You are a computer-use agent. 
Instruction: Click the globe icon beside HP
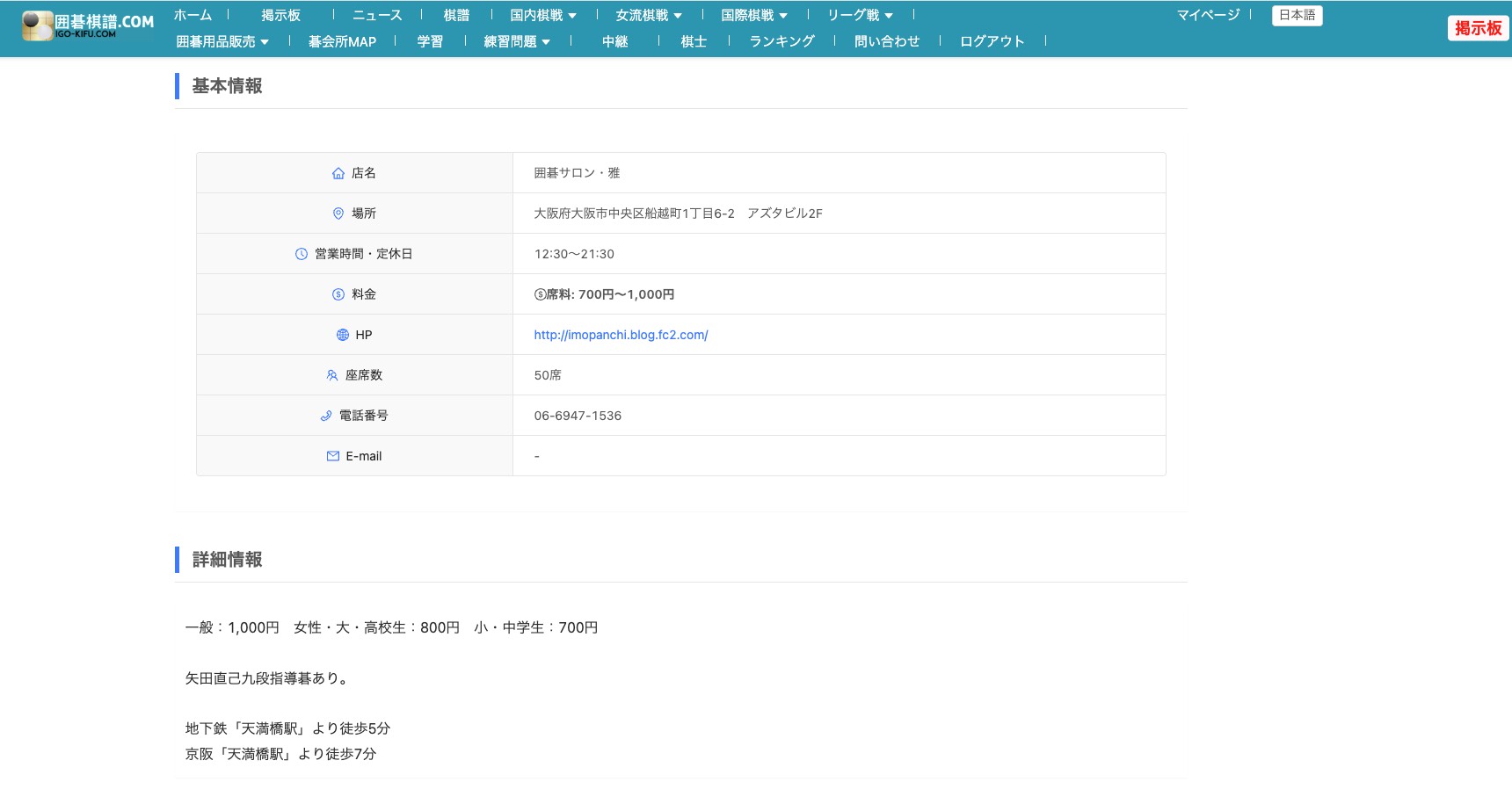343,334
